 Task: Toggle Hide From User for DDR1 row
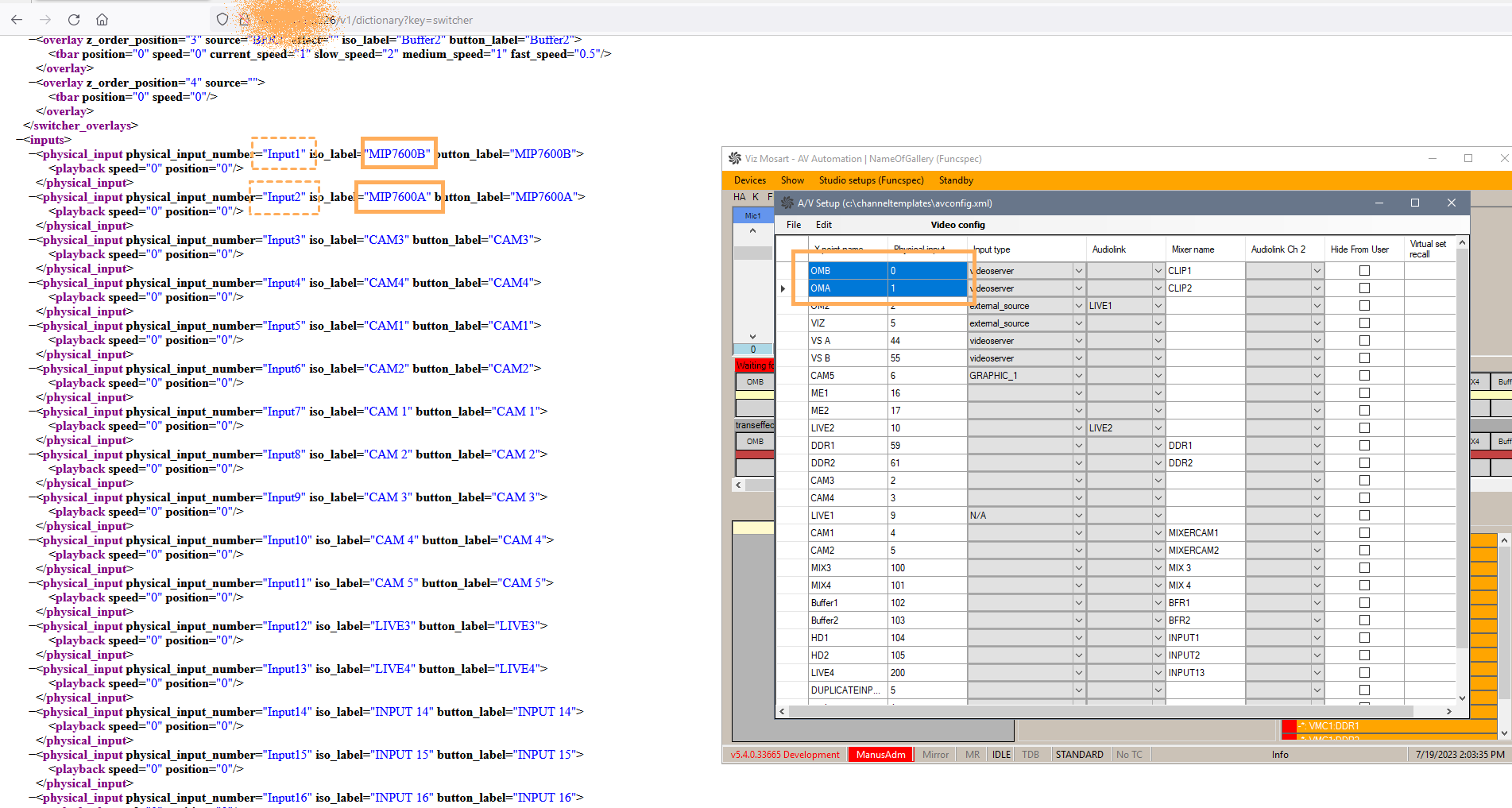1364,446
